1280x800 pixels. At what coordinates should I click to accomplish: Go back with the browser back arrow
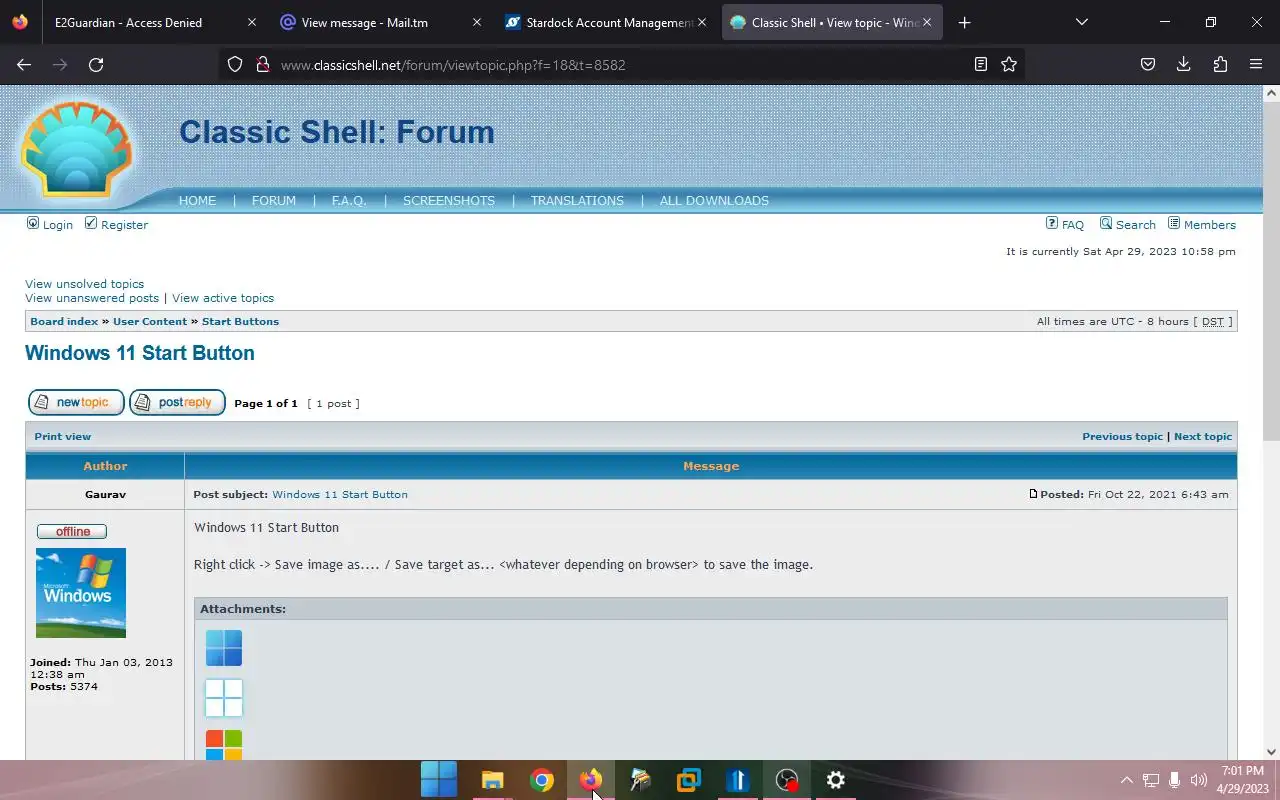tap(24, 64)
